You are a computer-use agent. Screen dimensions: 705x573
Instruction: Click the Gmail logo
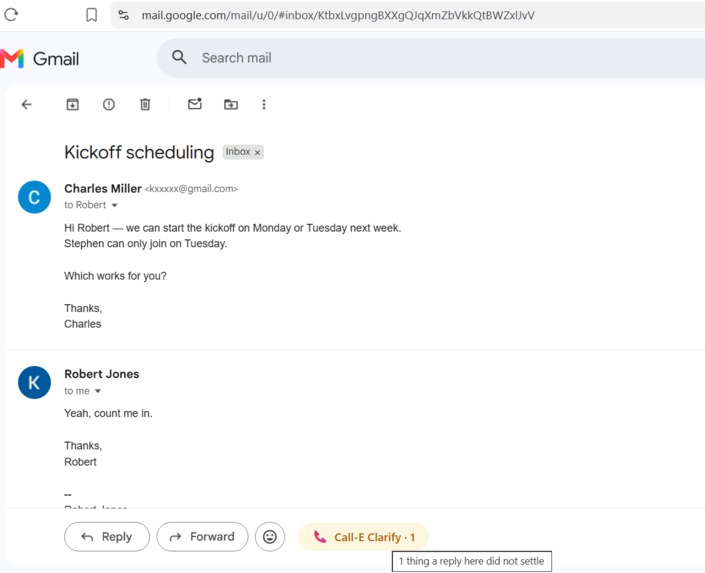[x=40, y=58]
